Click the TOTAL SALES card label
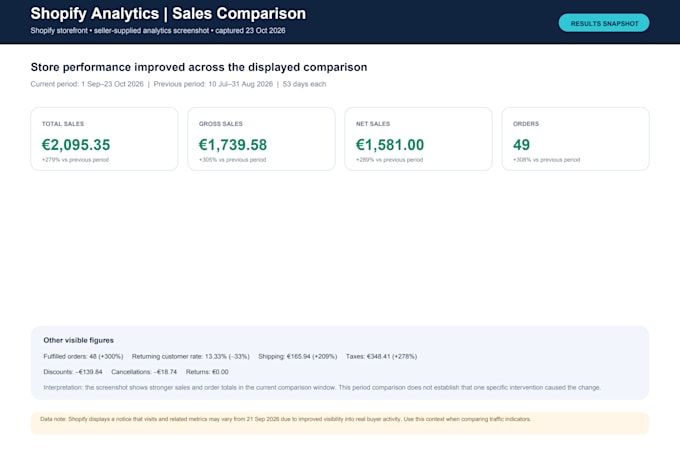 point(63,124)
